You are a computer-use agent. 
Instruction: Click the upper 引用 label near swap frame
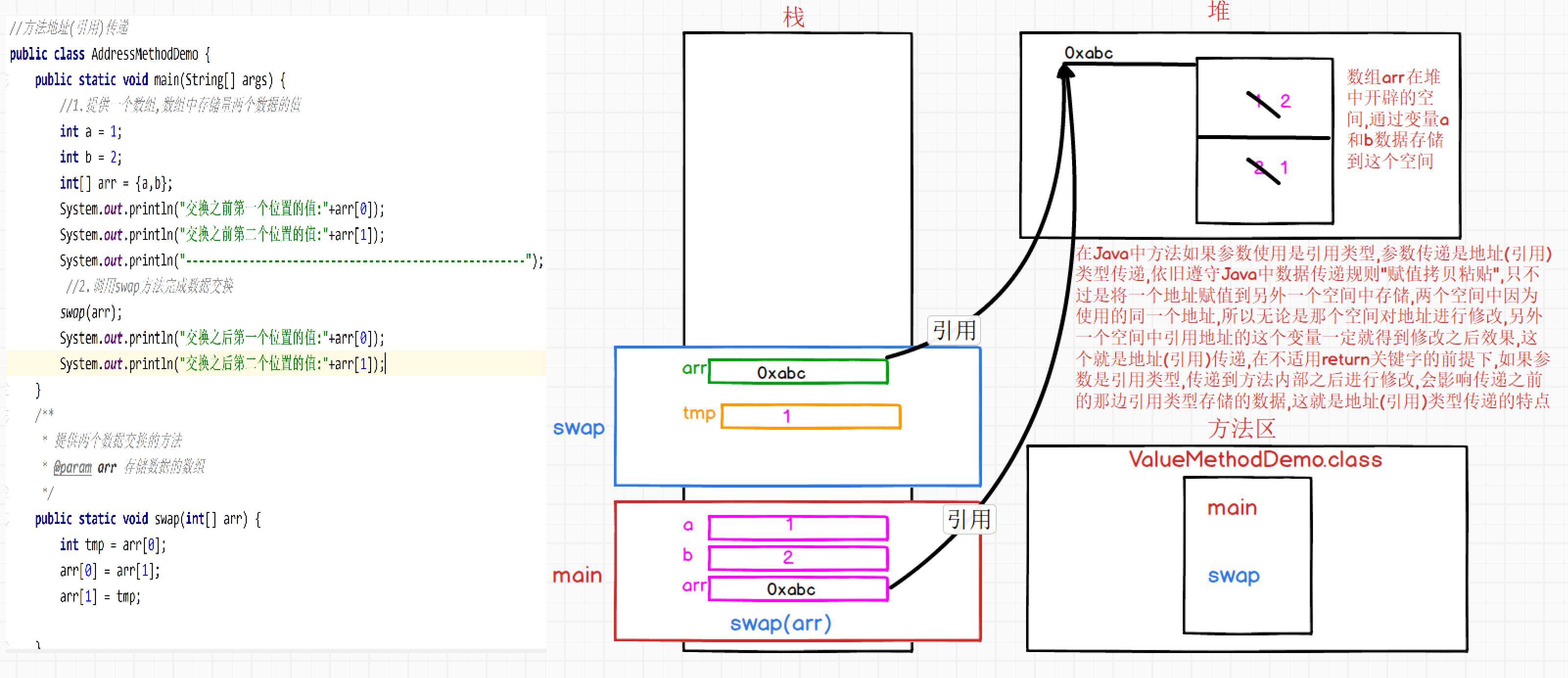[953, 330]
